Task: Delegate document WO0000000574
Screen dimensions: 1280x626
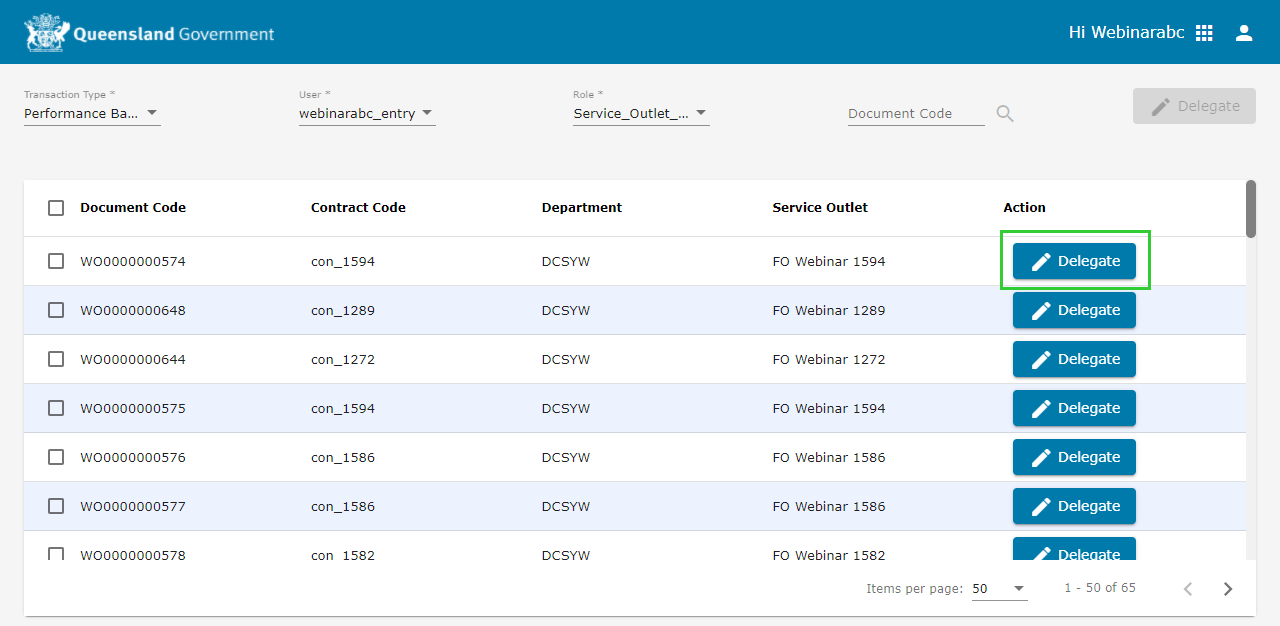Action: (1074, 261)
